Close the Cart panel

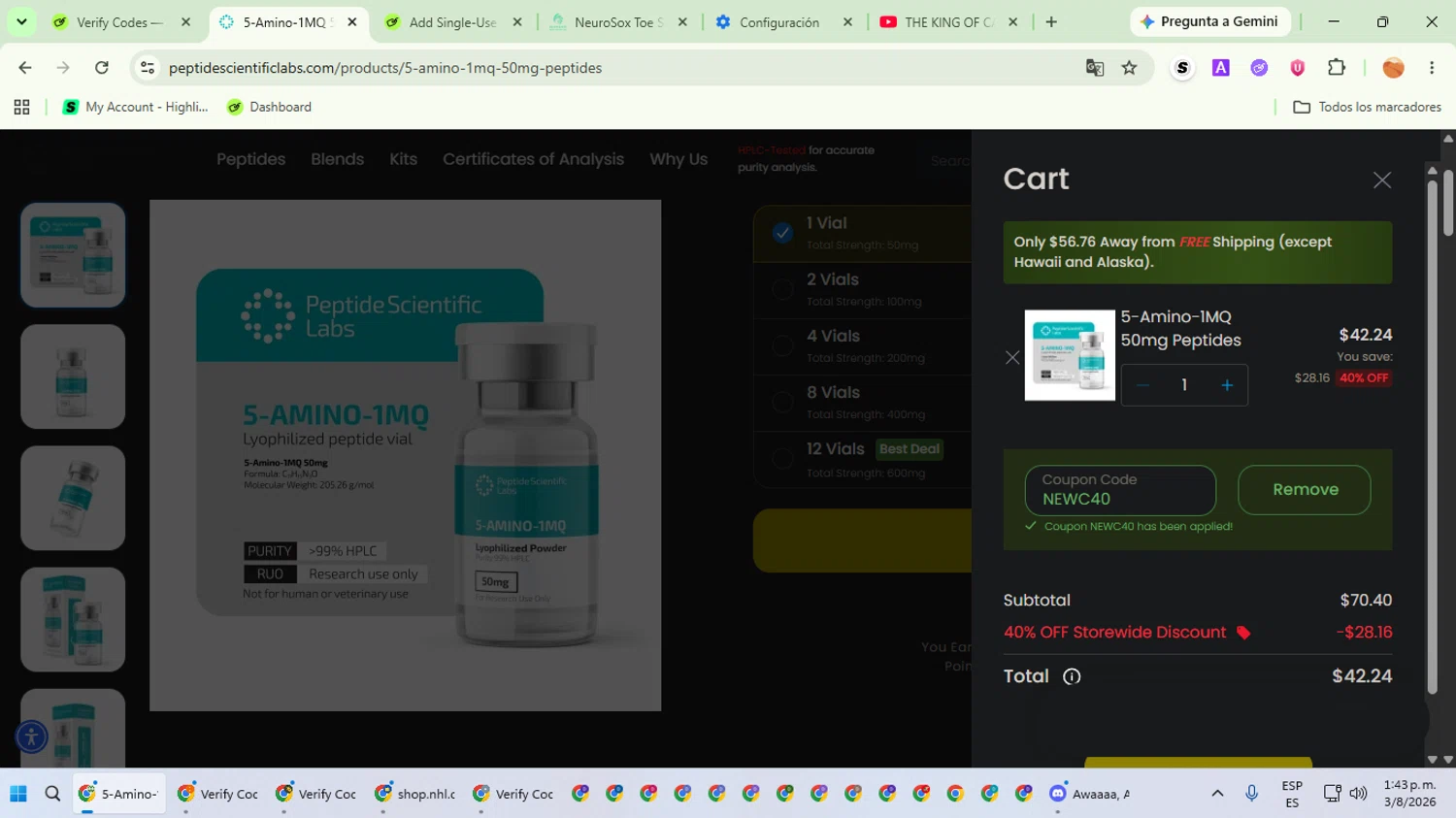click(1382, 180)
